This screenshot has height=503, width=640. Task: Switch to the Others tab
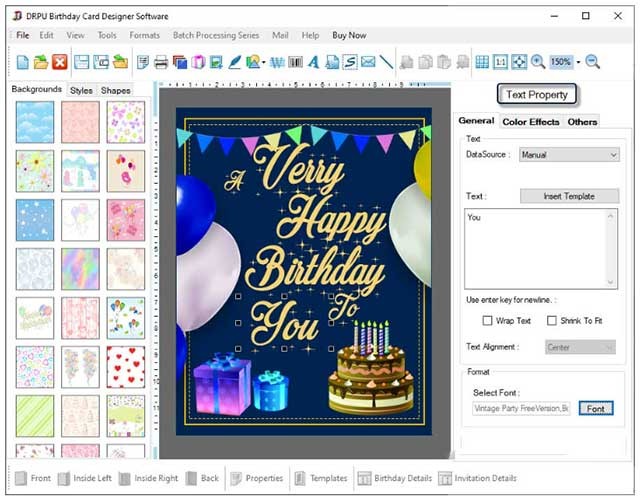click(582, 122)
